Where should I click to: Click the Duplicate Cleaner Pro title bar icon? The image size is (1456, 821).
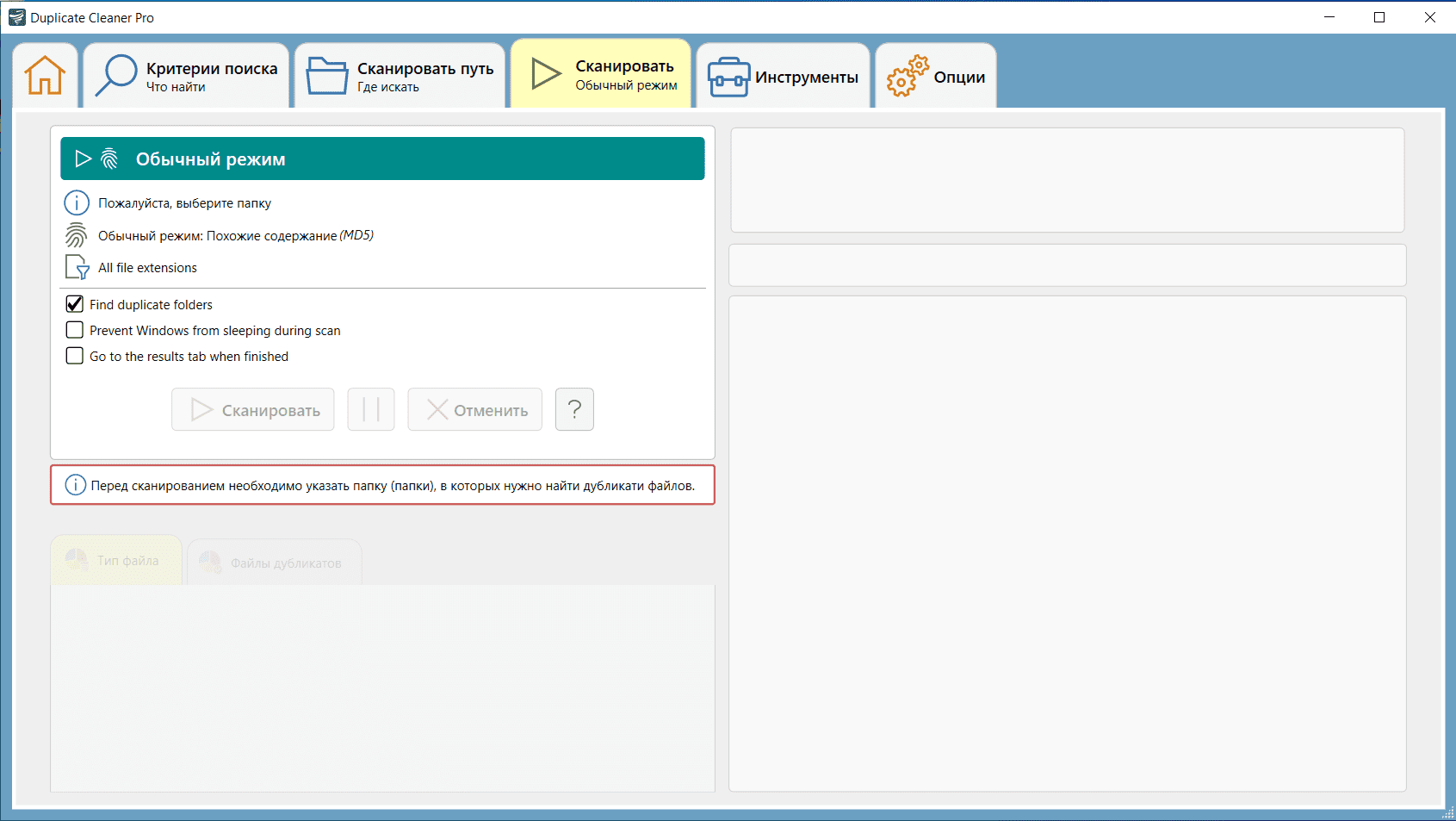point(16,17)
